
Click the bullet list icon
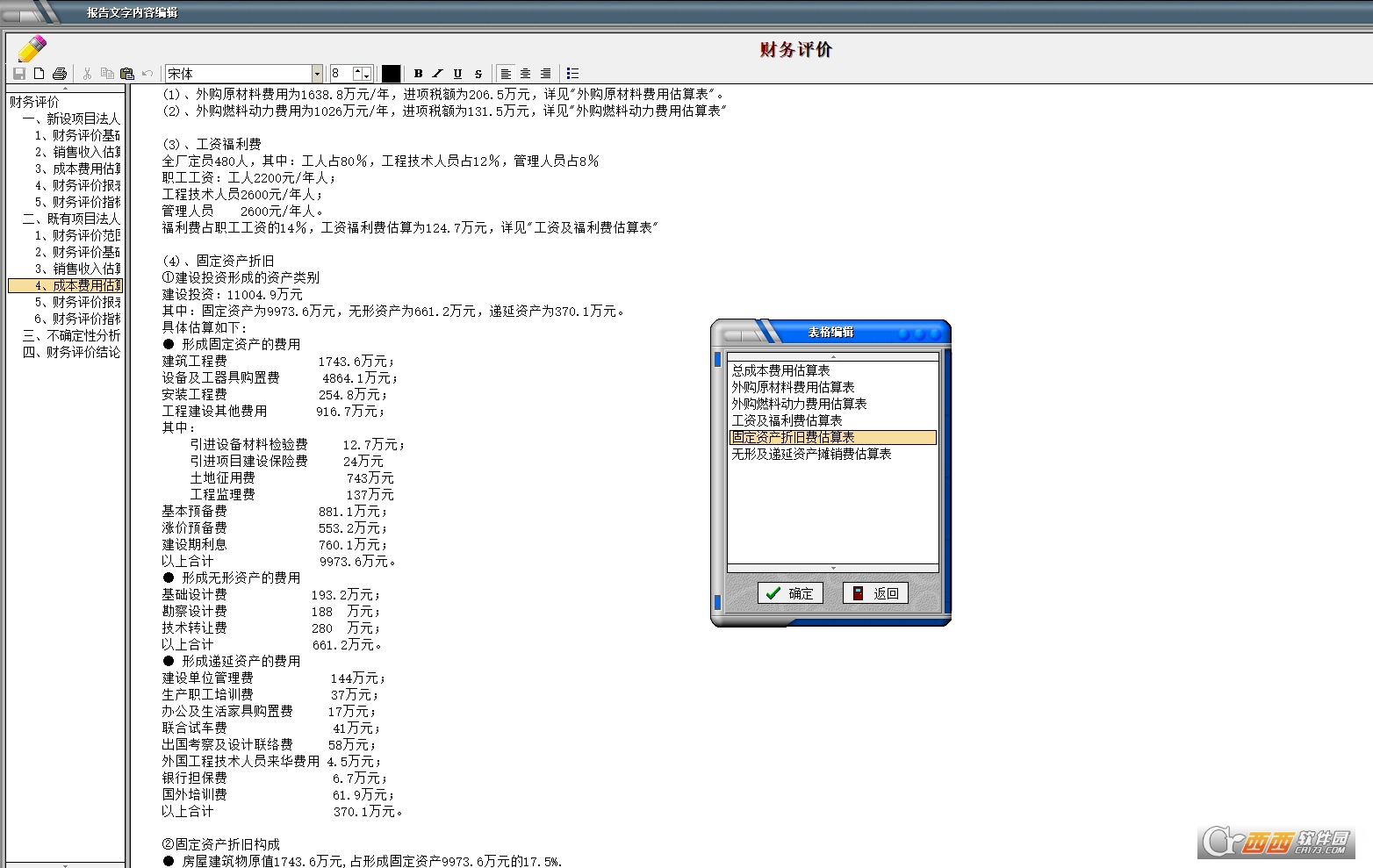coord(572,74)
